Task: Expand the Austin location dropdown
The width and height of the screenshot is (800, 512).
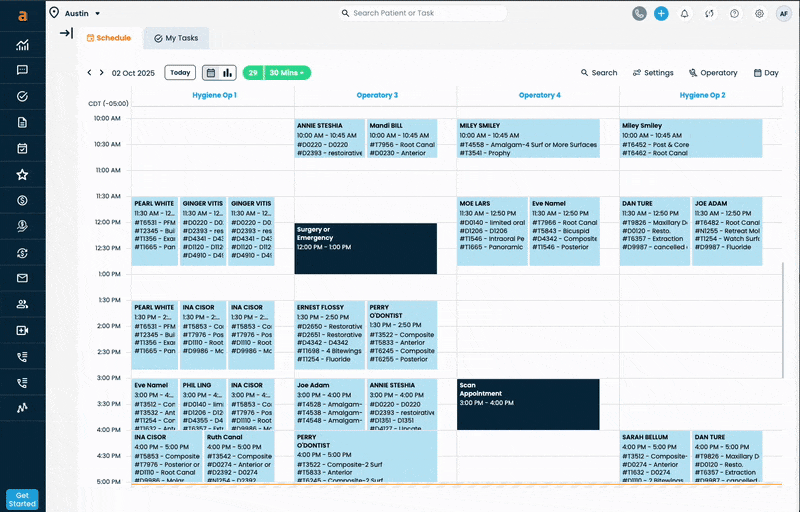Action: point(75,13)
